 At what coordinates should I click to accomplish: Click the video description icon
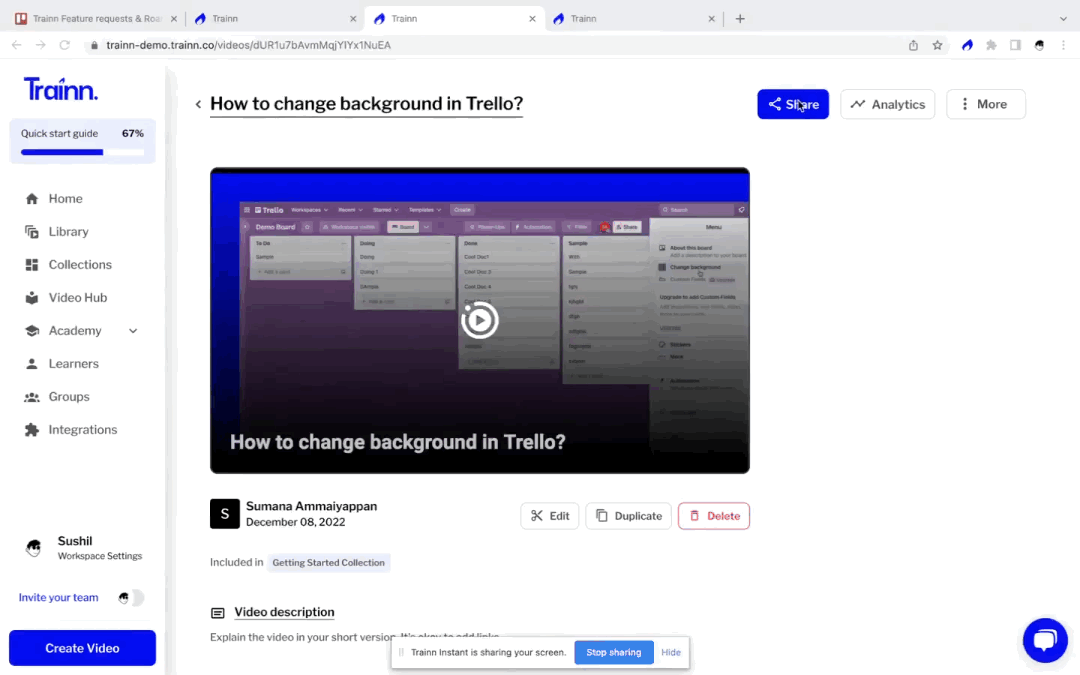218,613
